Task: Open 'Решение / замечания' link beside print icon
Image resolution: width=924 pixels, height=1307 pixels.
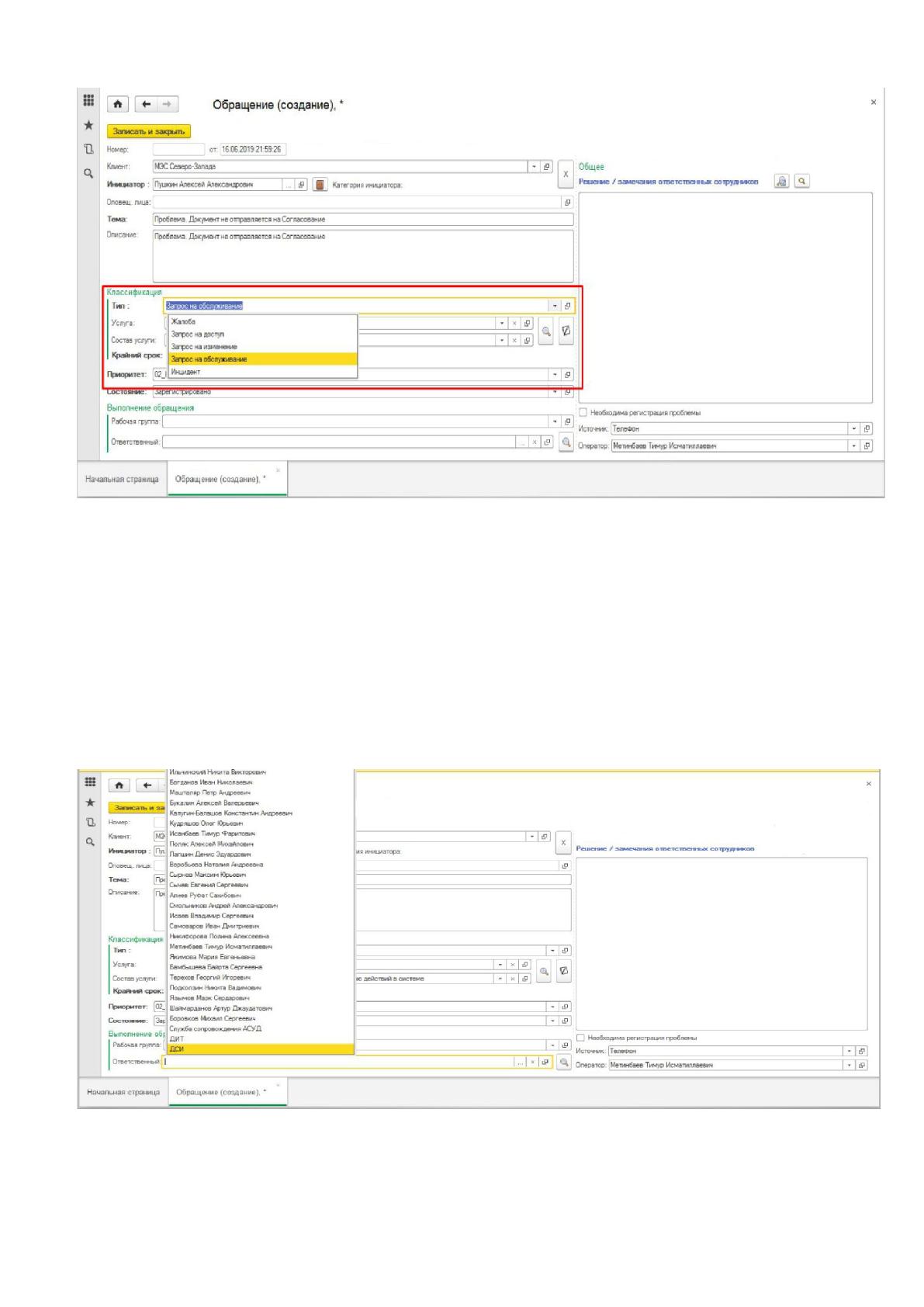Action: [x=669, y=182]
